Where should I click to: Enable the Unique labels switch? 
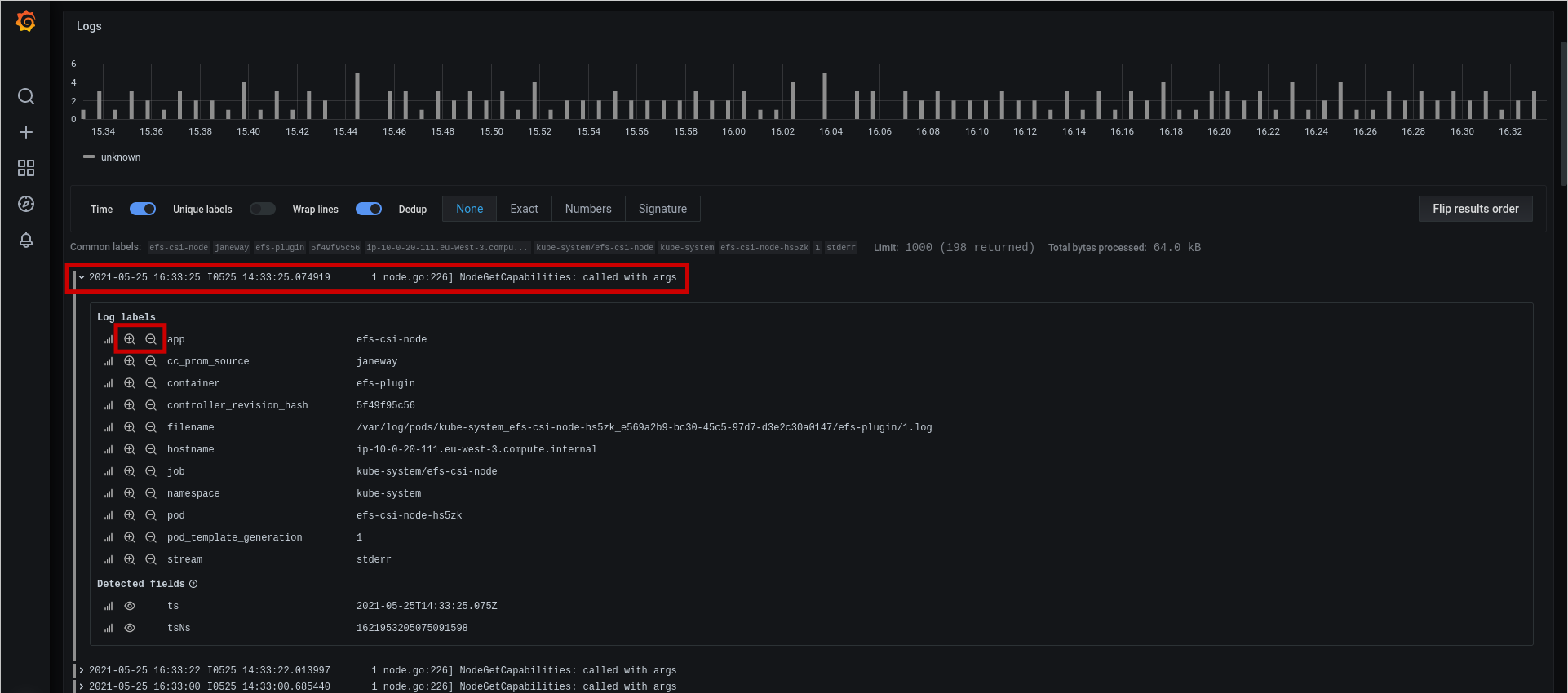263,209
